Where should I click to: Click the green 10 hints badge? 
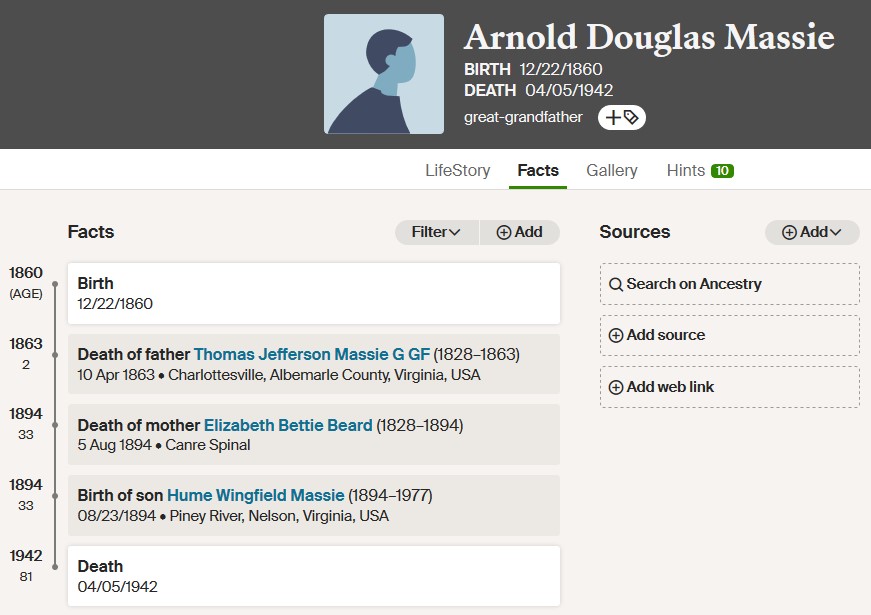(x=722, y=171)
